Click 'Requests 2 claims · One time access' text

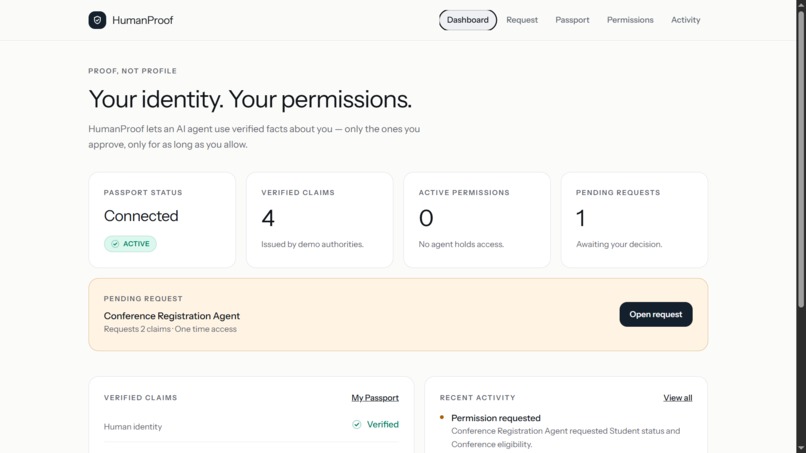coord(170,329)
